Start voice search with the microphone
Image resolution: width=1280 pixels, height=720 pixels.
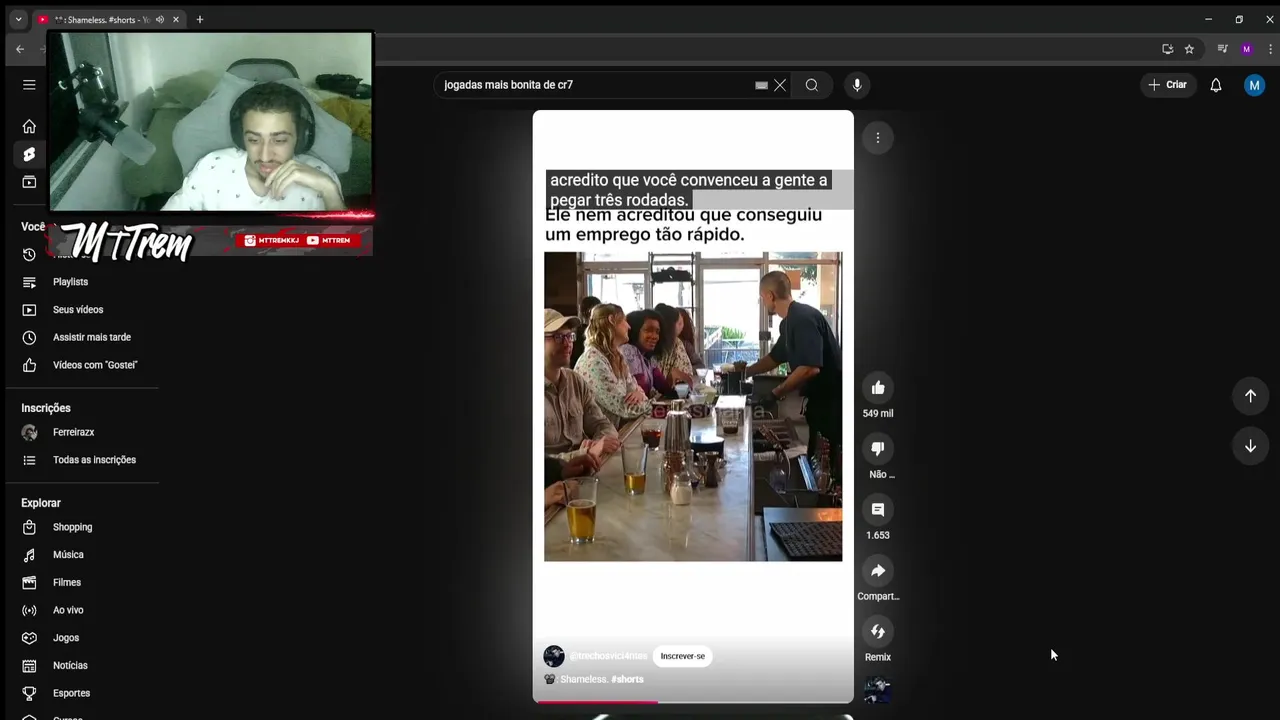pyautogui.click(x=856, y=85)
